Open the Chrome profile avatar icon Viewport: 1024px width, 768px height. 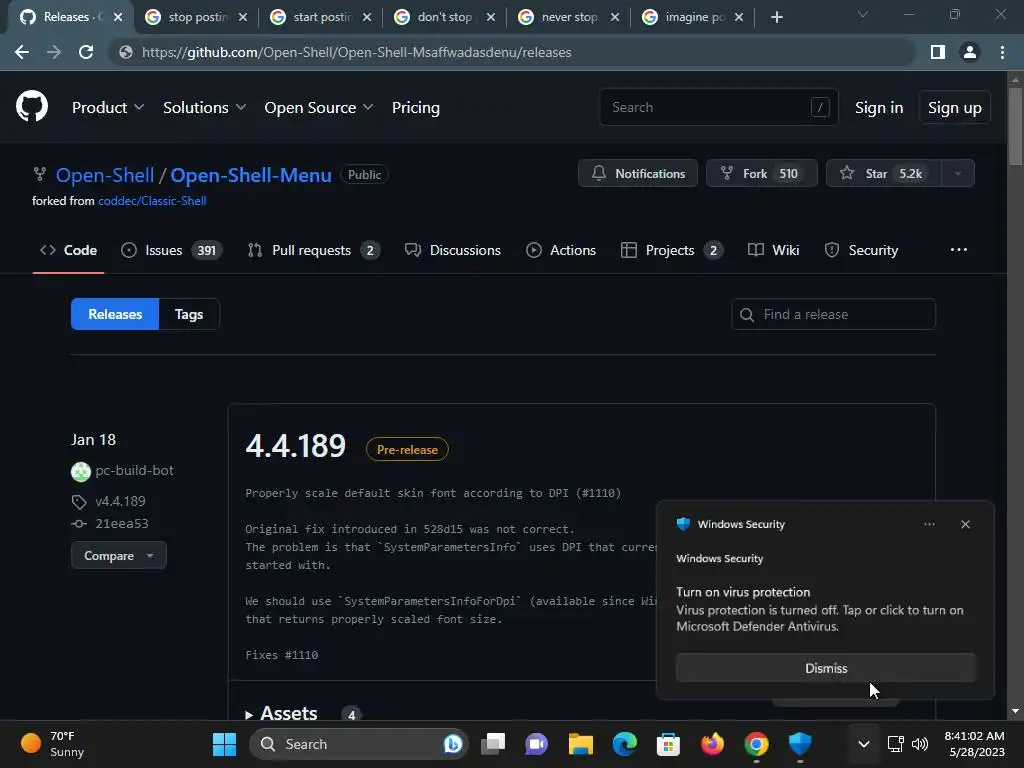click(970, 52)
